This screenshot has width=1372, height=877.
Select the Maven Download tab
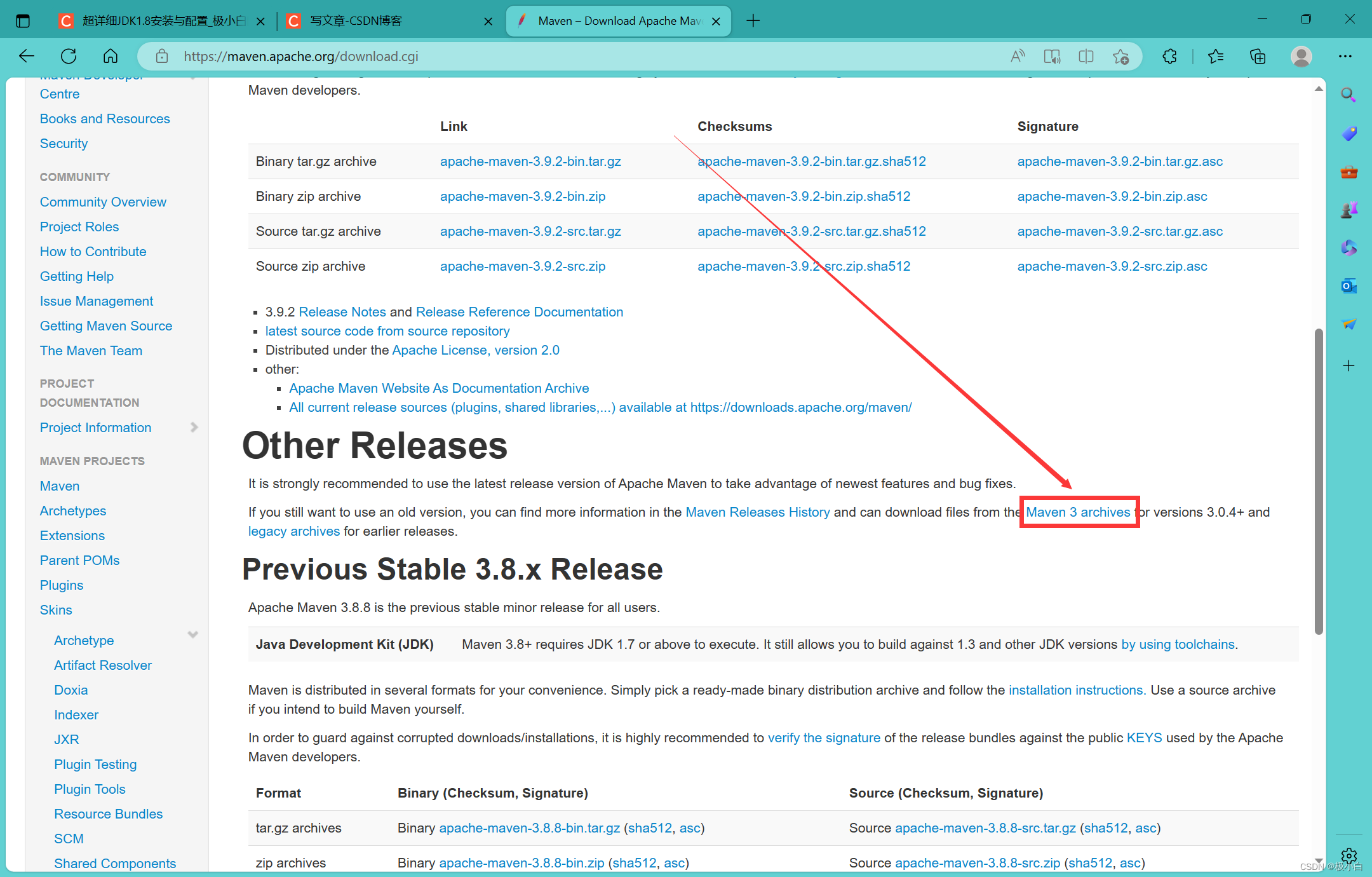pos(619,21)
